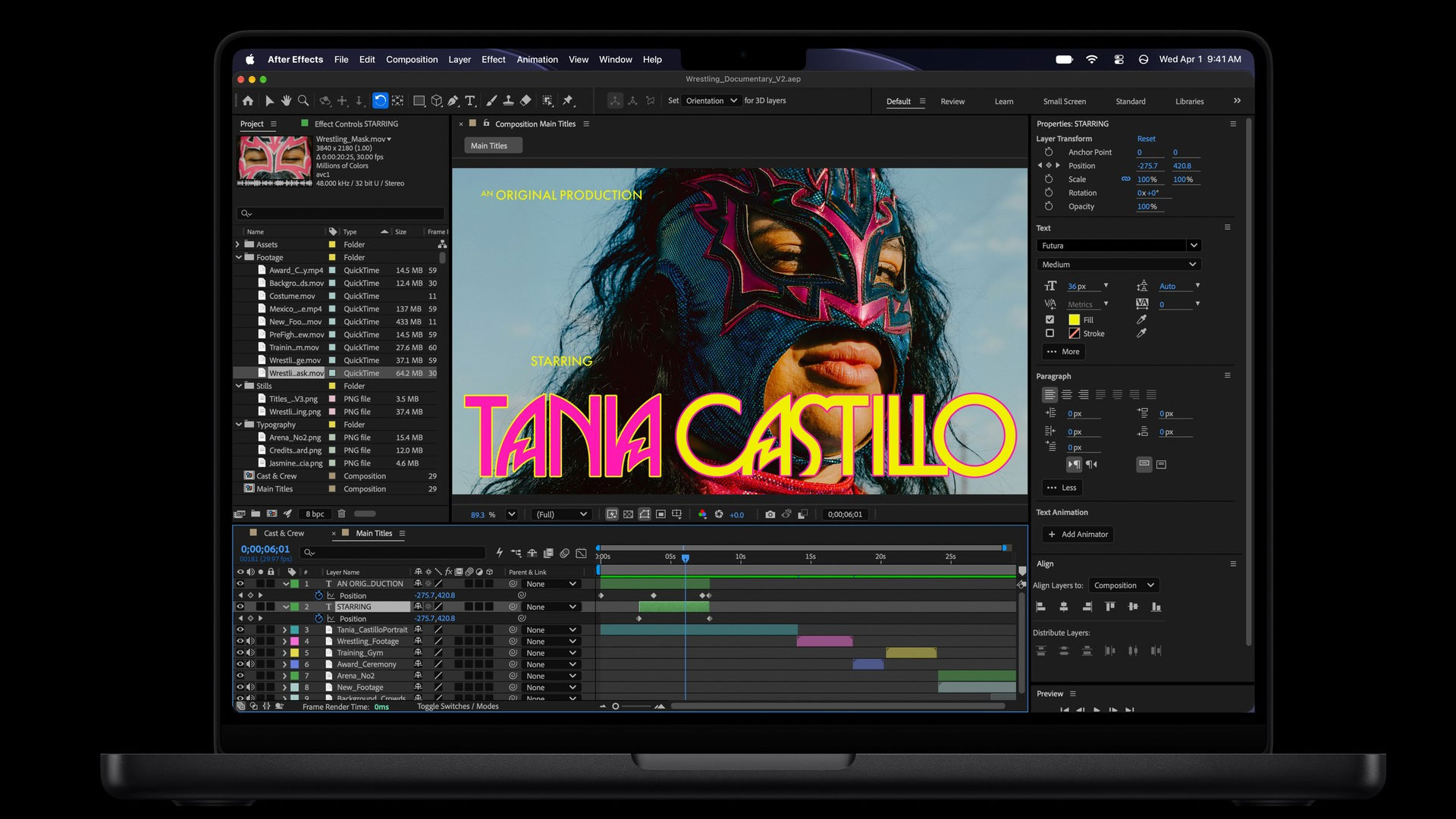Viewport: 1456px width, 819px height.
Task: Select the Clone Stamp tool
Action: [x=508, y=100]
